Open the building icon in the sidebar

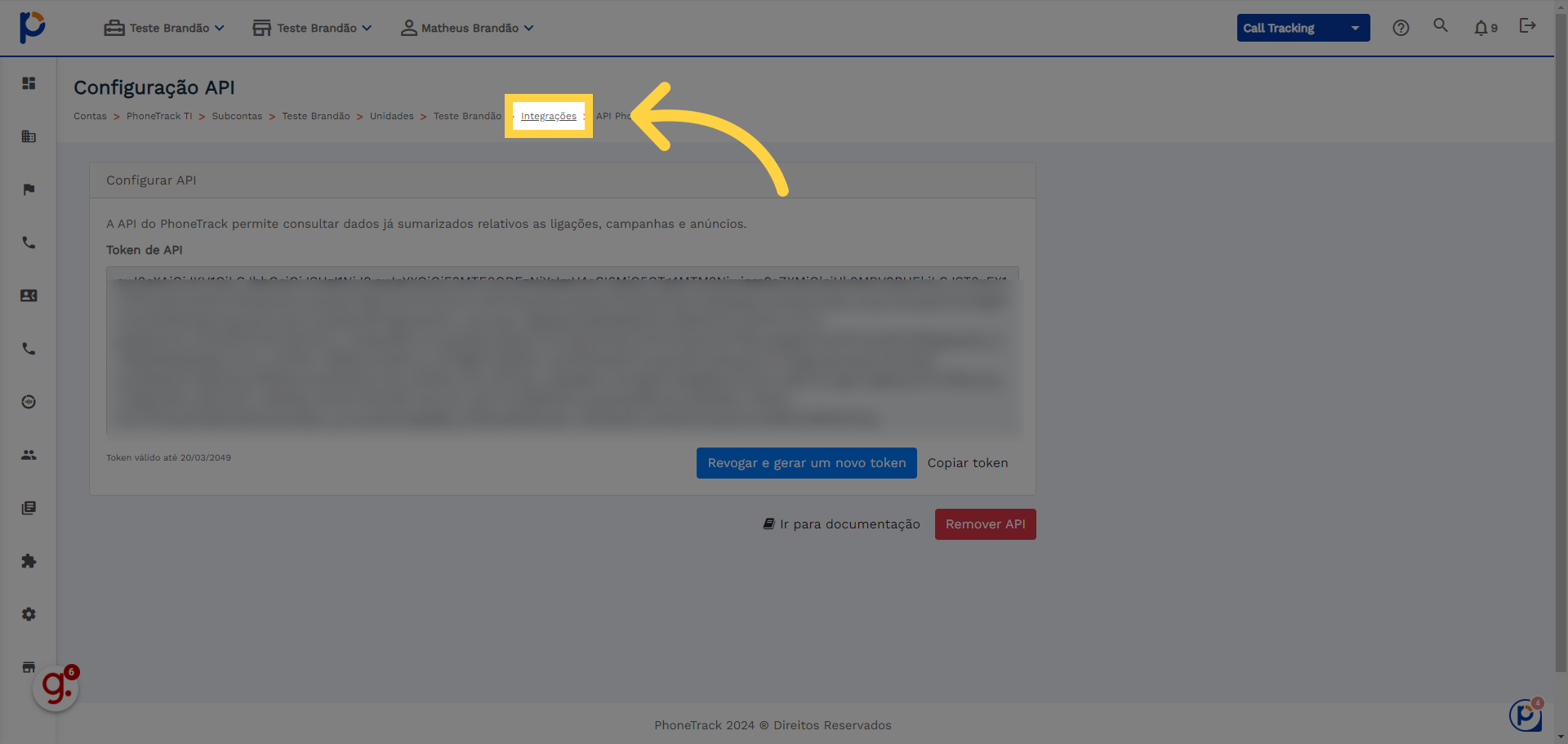point(29,136)
